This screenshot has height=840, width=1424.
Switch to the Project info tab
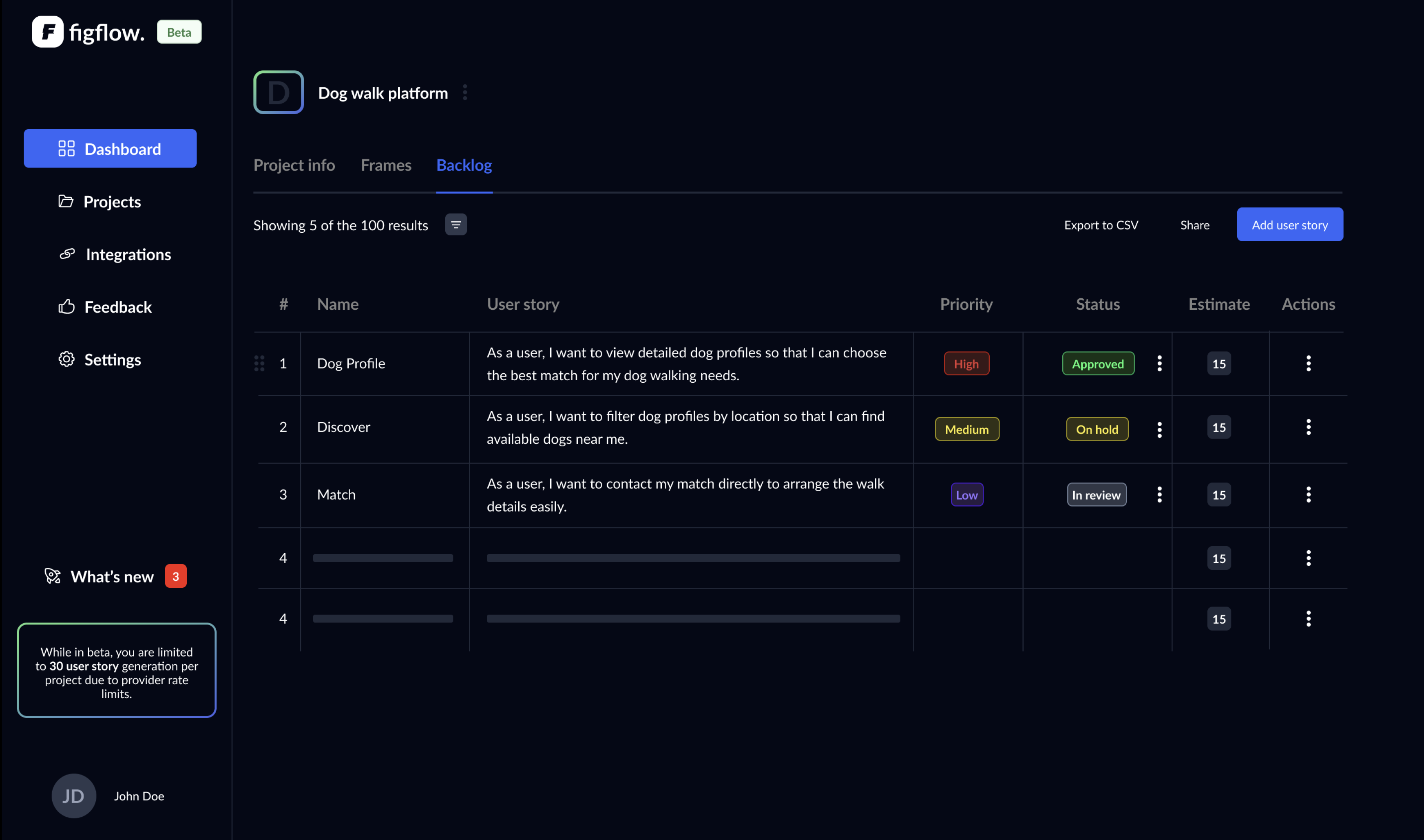click(294, 165)
